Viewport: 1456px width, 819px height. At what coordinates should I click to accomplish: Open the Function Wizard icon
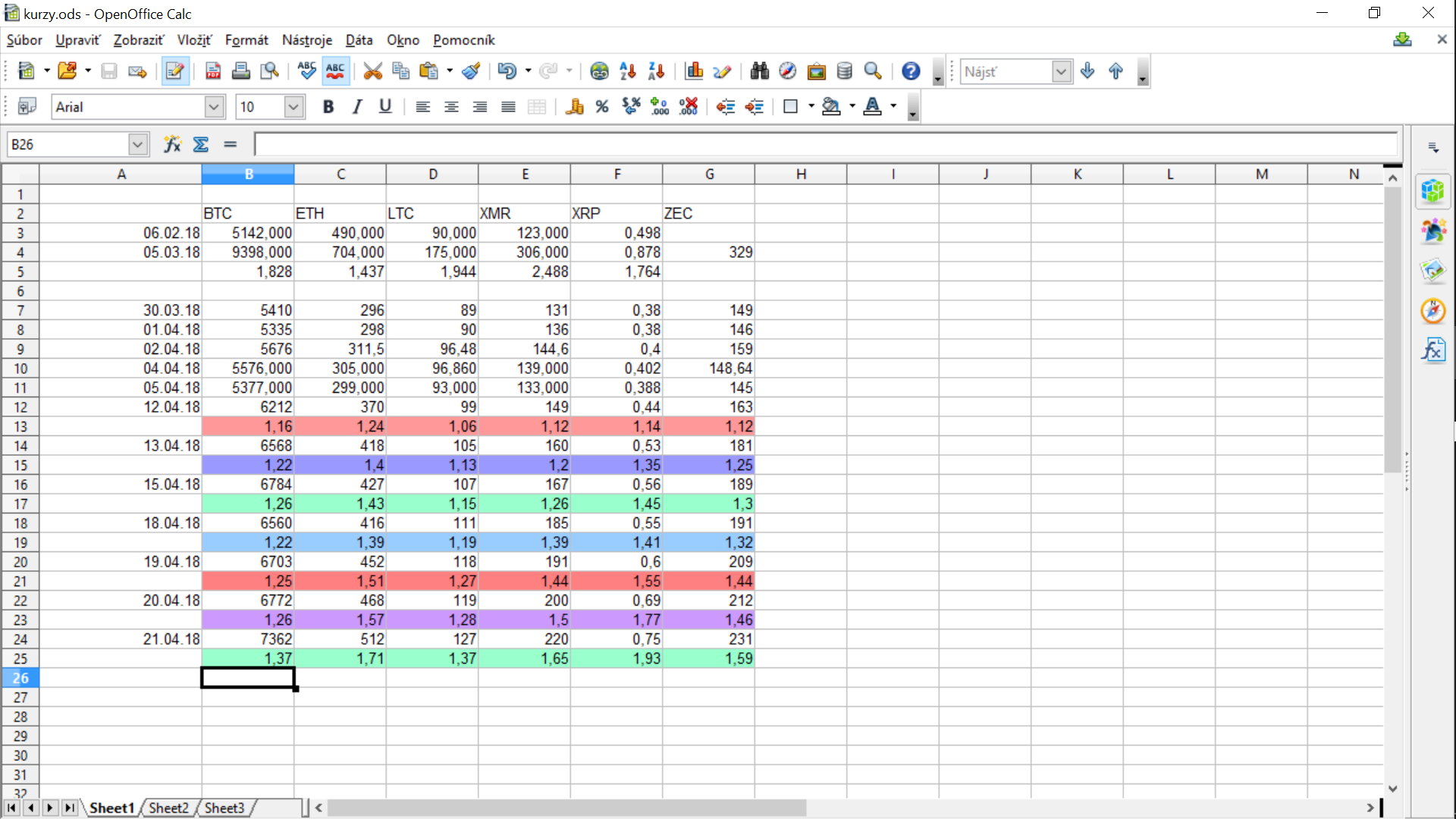pyautogui.click(x=173, y=144)
